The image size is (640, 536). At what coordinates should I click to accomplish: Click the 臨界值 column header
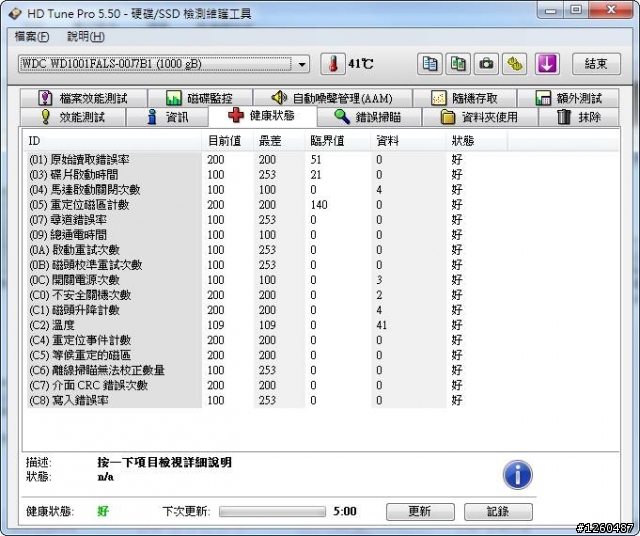click(x=338, y=141)
